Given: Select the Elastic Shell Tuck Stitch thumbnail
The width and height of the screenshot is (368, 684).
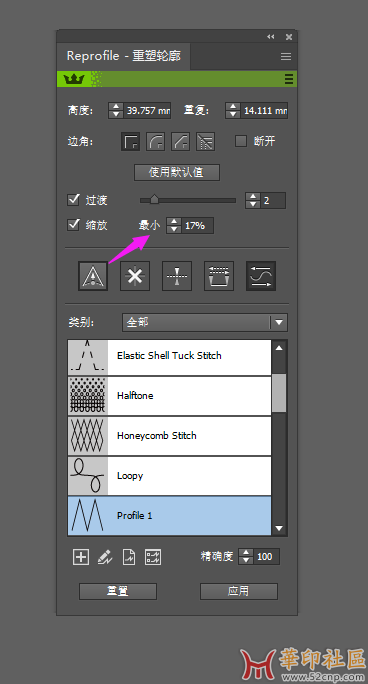Looking at the screenshot, I should (x=88, y=357).
